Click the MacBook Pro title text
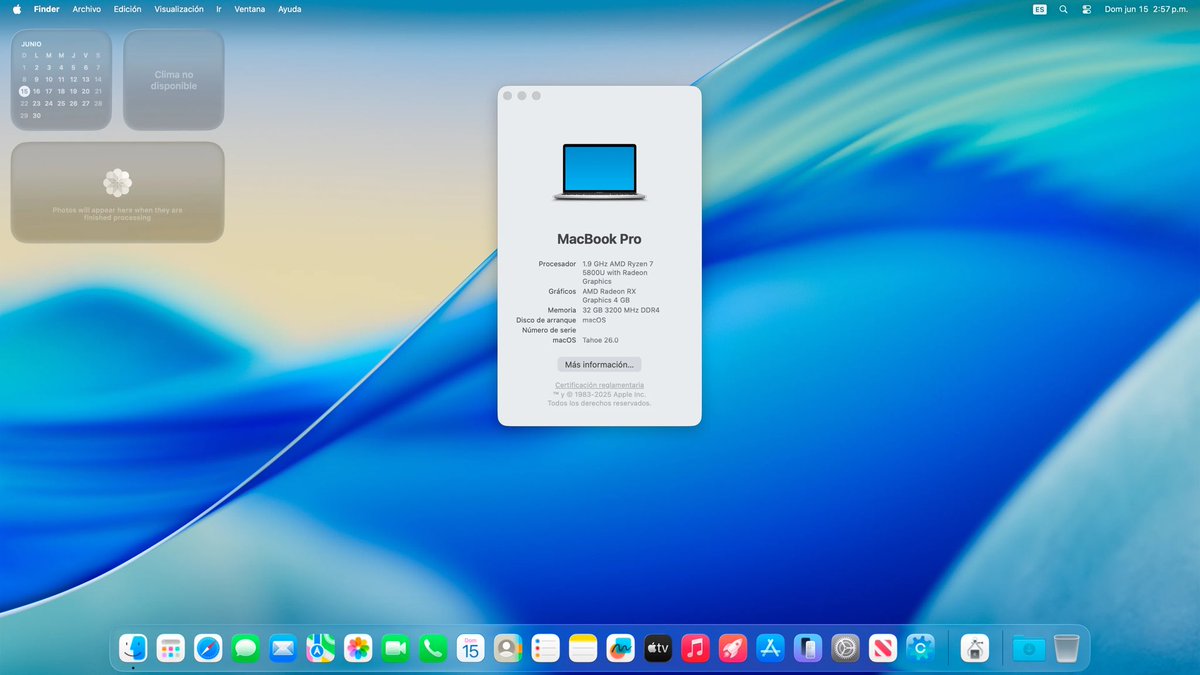The width and height of the screenshot is (1200, 675). coord(599,239)
